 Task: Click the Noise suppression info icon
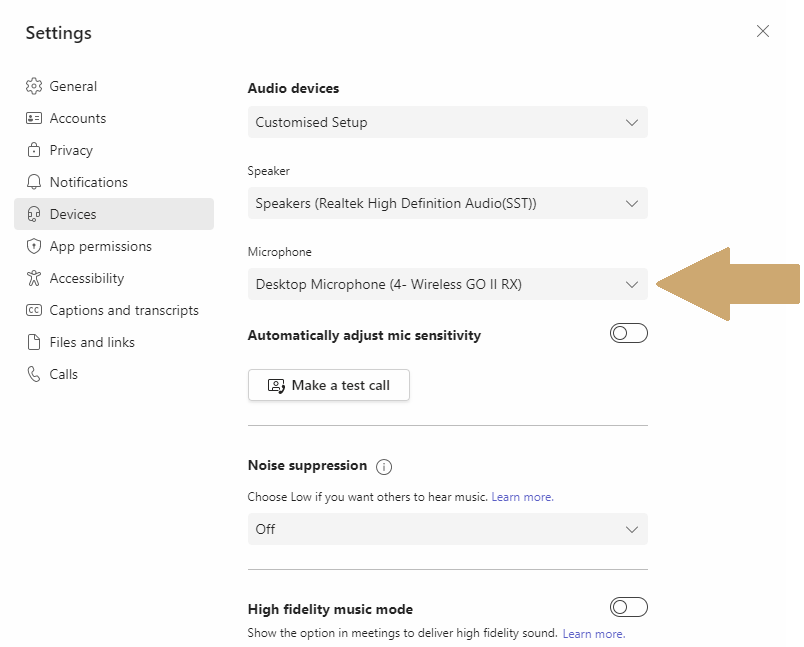click(384, 467)
